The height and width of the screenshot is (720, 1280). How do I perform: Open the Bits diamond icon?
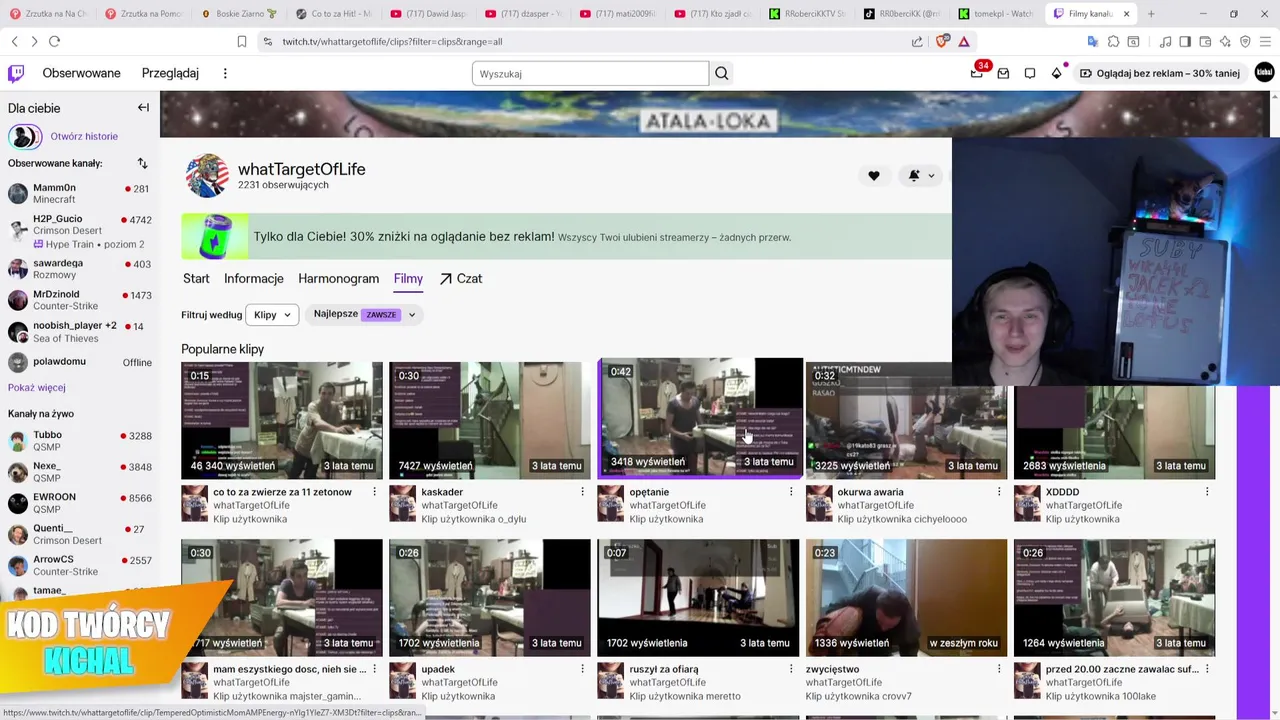click(1057, 73)
